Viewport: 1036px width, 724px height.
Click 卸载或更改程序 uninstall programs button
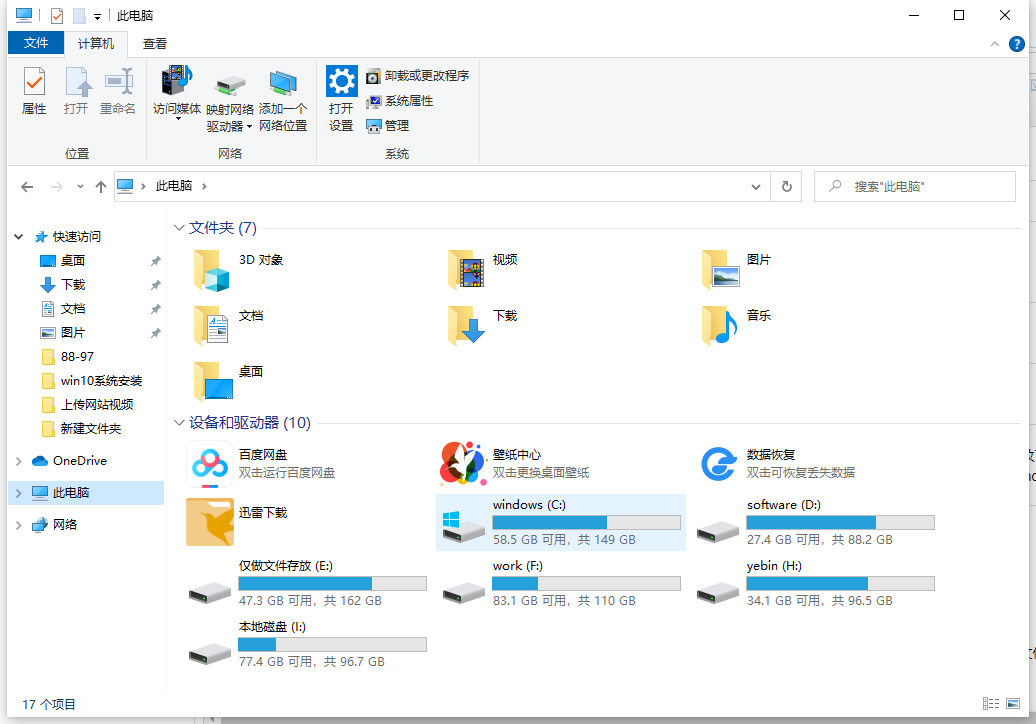pos(418,76)
